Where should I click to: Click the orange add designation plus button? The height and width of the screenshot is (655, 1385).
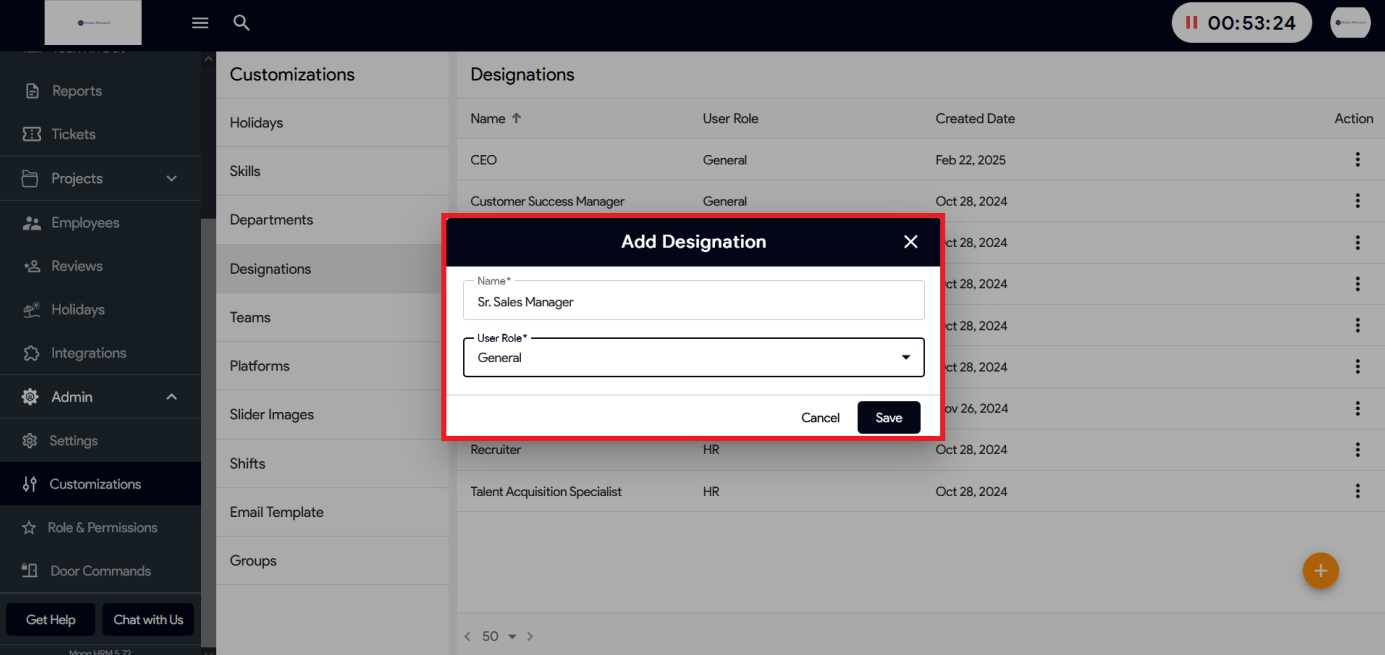pyautogui.click(x=1320, y=570)
